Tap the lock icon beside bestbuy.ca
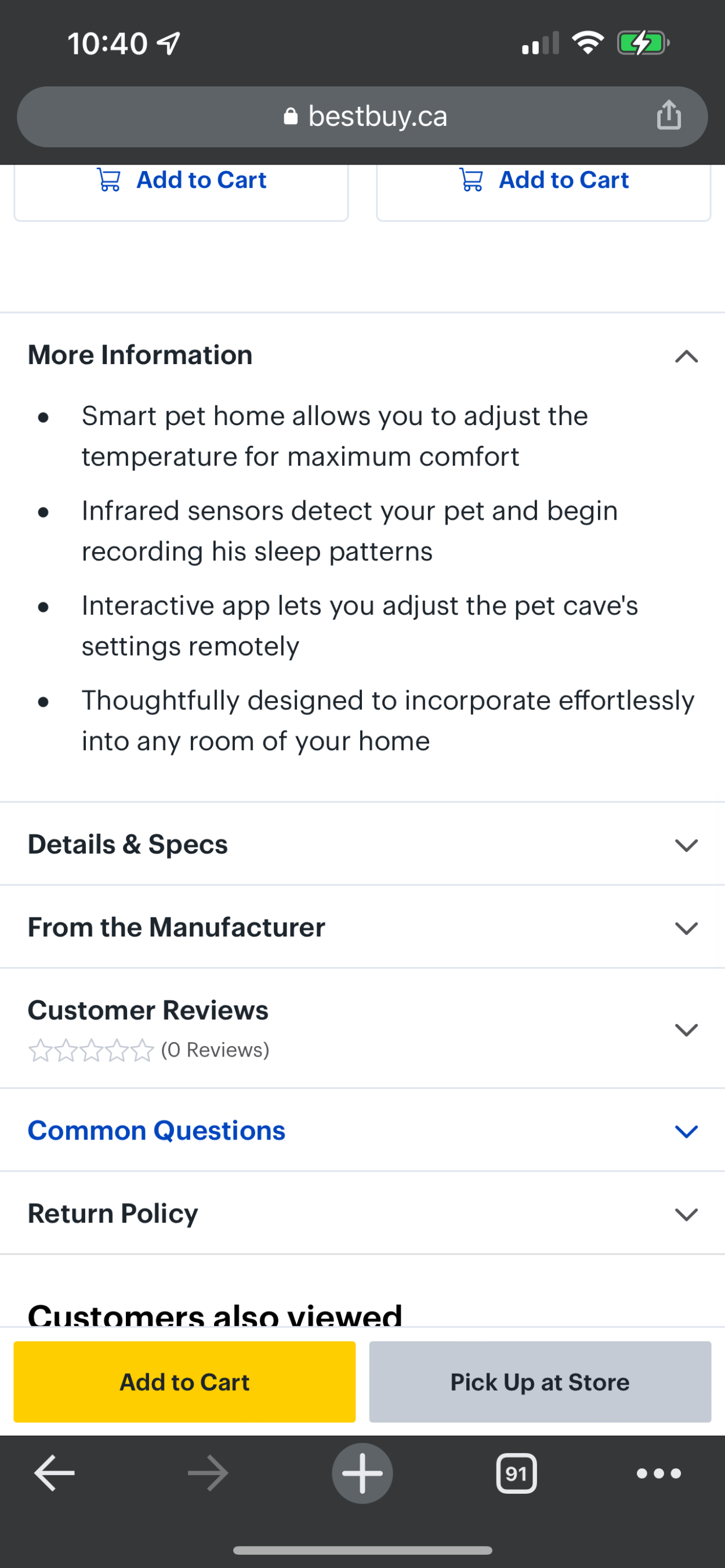 pos(291,115)
